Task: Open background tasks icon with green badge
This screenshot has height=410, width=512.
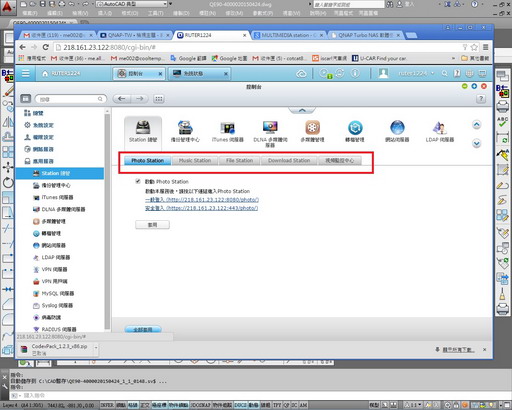Action: click(324, 73)
